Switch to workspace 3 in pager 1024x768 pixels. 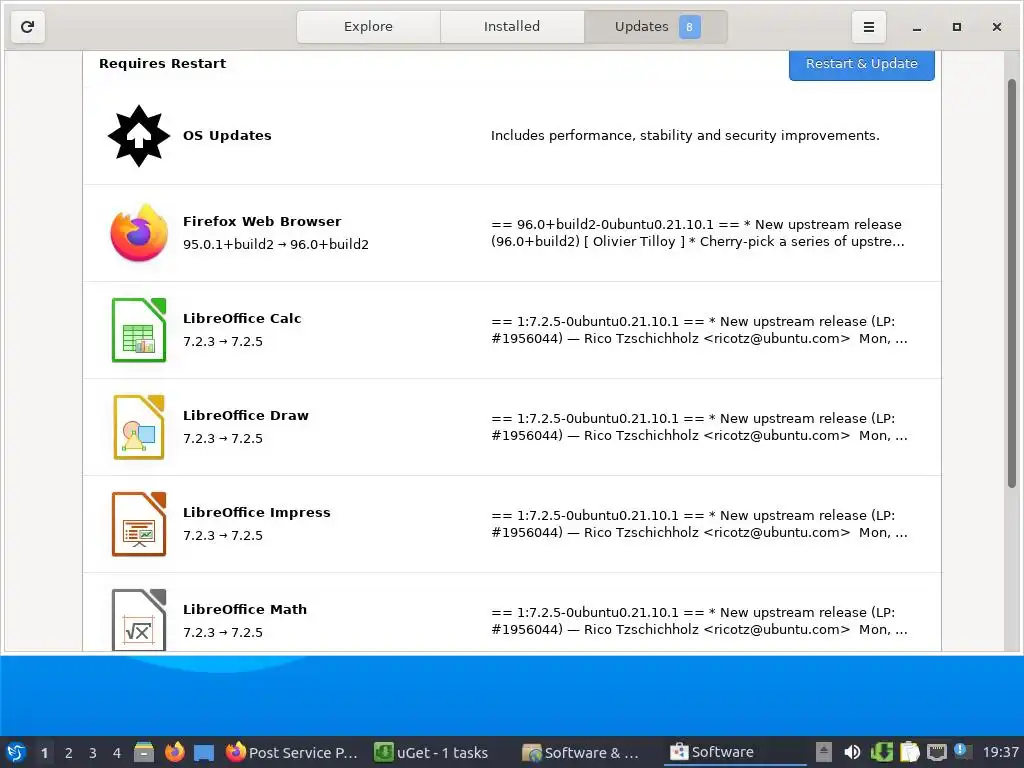pos(93,753)
